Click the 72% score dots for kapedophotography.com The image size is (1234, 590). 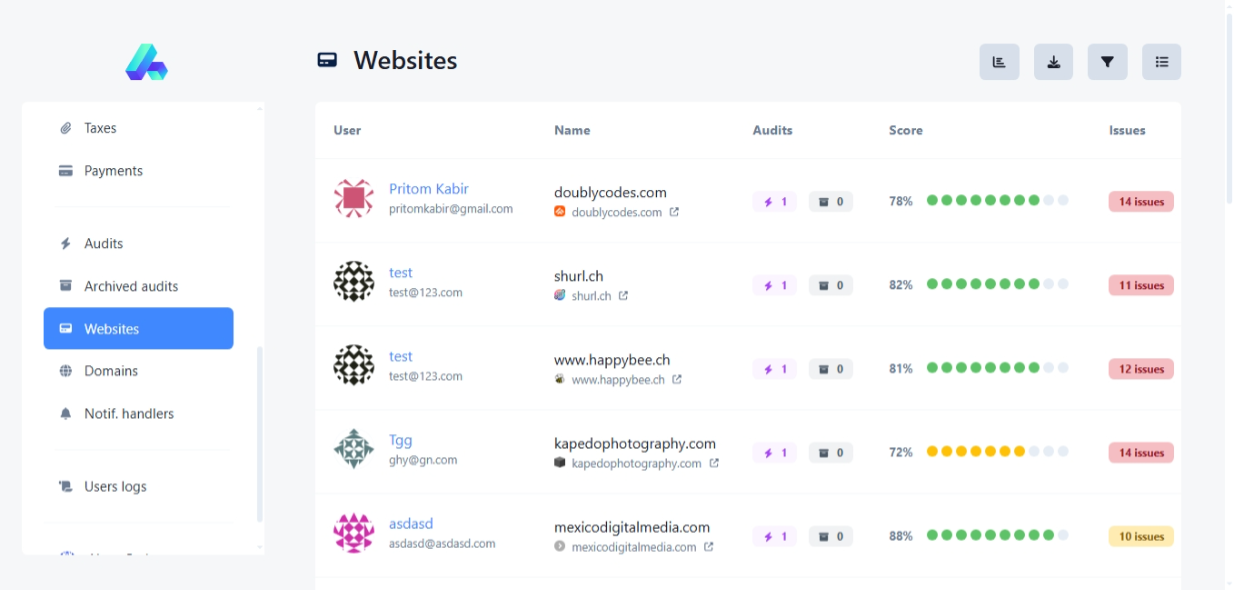click(997, 452)
